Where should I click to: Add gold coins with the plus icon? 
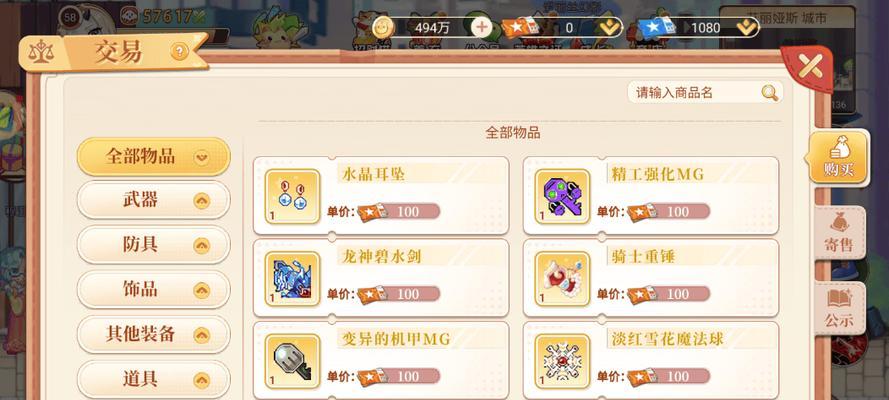(482, 27)
